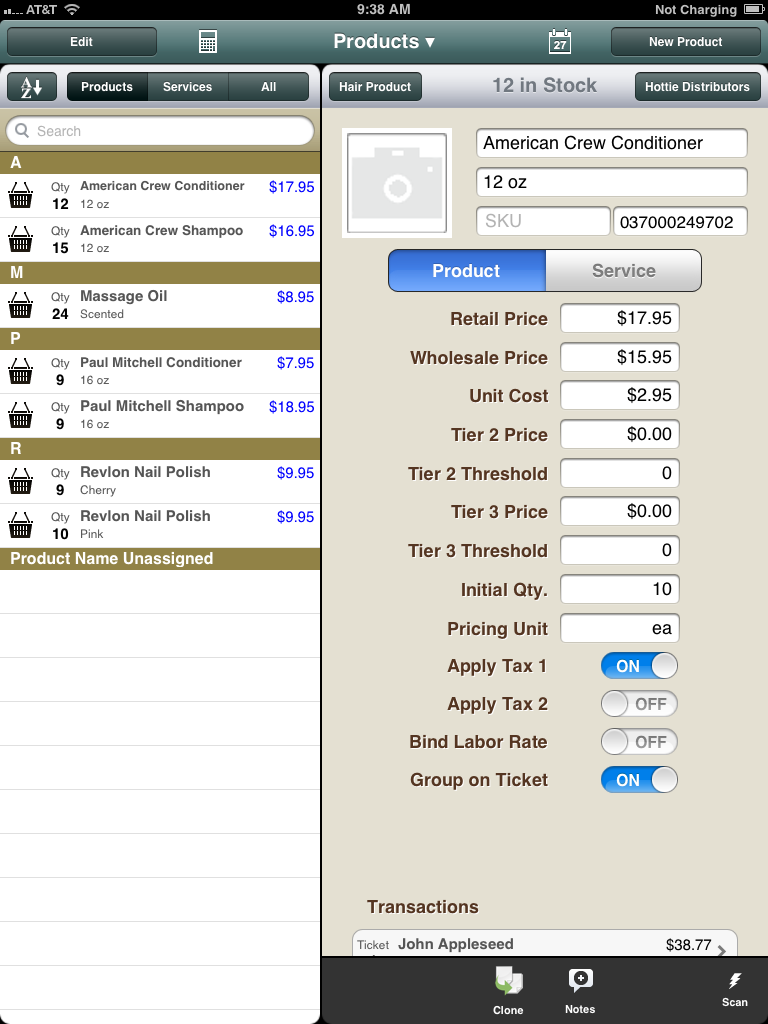Select Revlon Nail Polish Pink row
The width and height of the screenshot is (768, 1024).
pos(160,525)
